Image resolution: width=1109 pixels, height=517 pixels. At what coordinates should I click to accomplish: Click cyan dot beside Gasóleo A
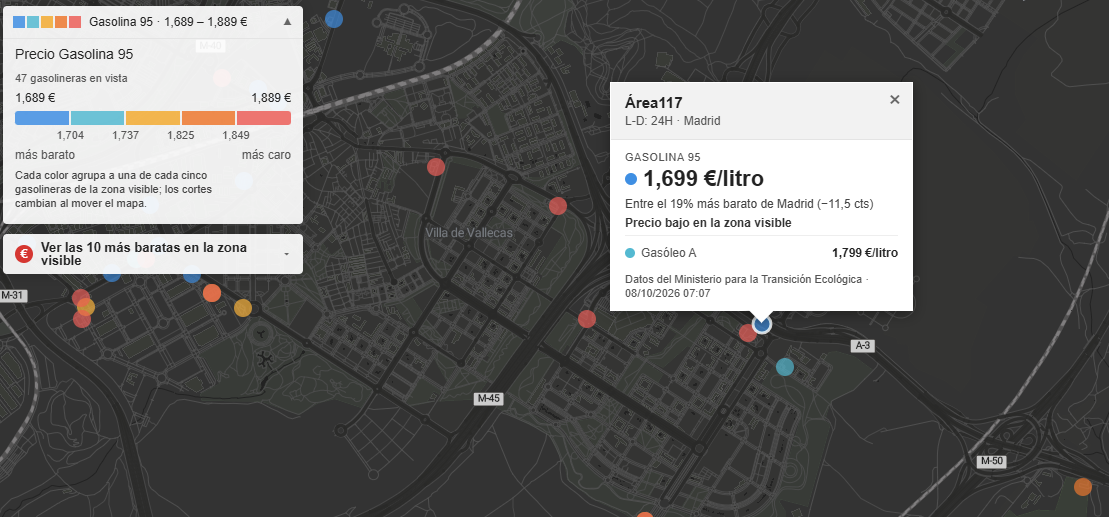(x=630, y=252)
